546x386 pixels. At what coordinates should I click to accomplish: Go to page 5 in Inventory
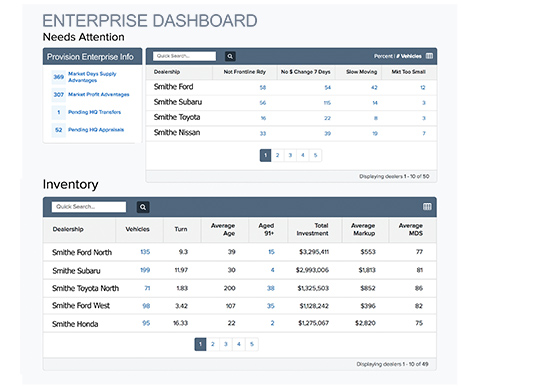tap(252, 344)
